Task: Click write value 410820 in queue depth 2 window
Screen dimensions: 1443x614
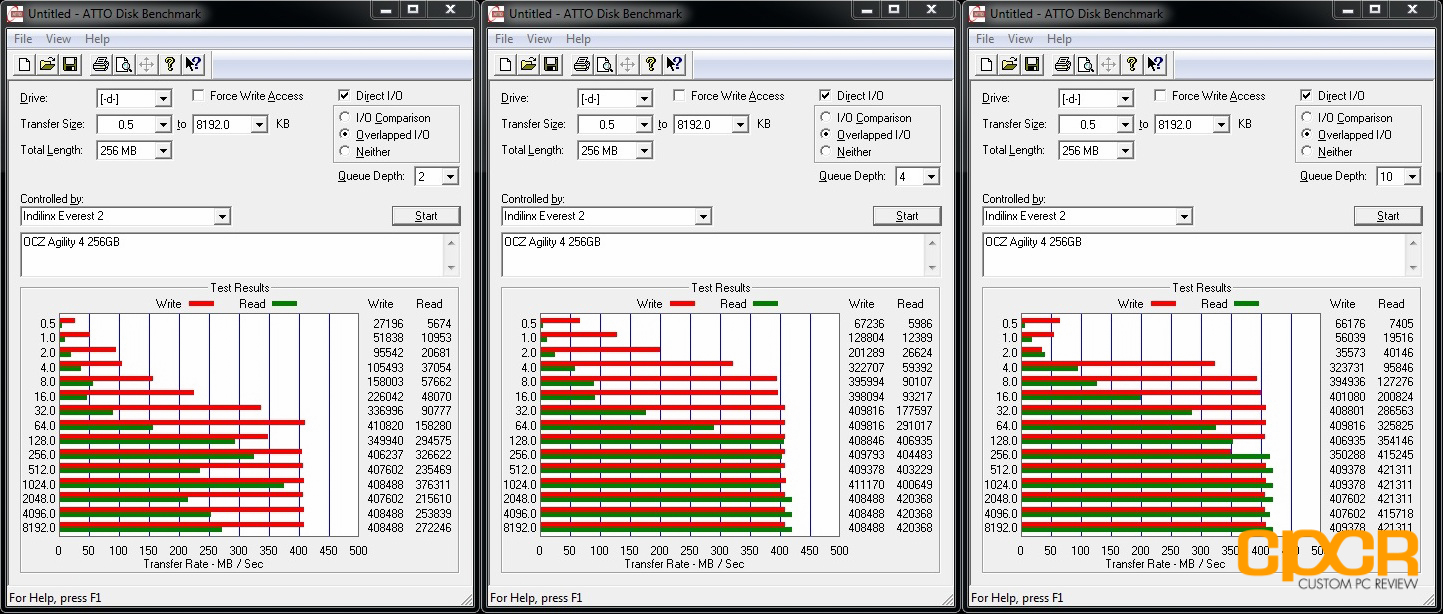Action: (385, 425)
